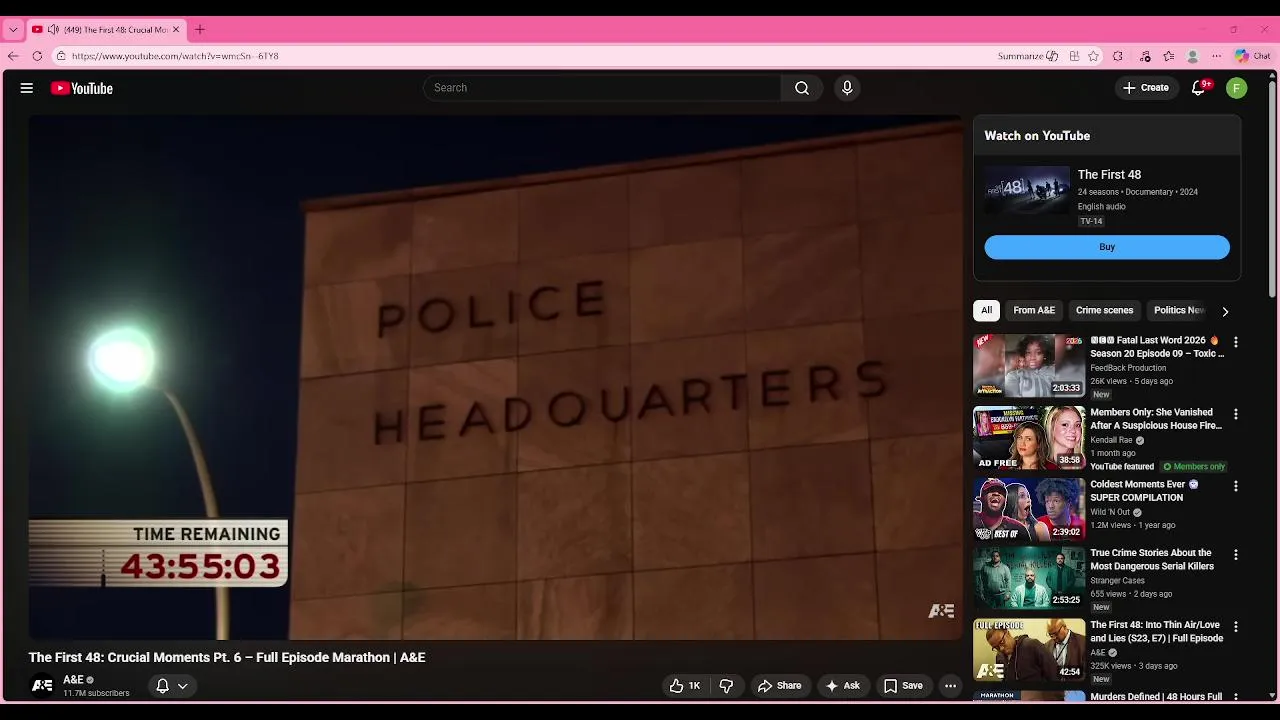Open Fatal Last Word 2026 video thumbnail
This screenshot has height=720, width=1280.
coord(1029,365)
